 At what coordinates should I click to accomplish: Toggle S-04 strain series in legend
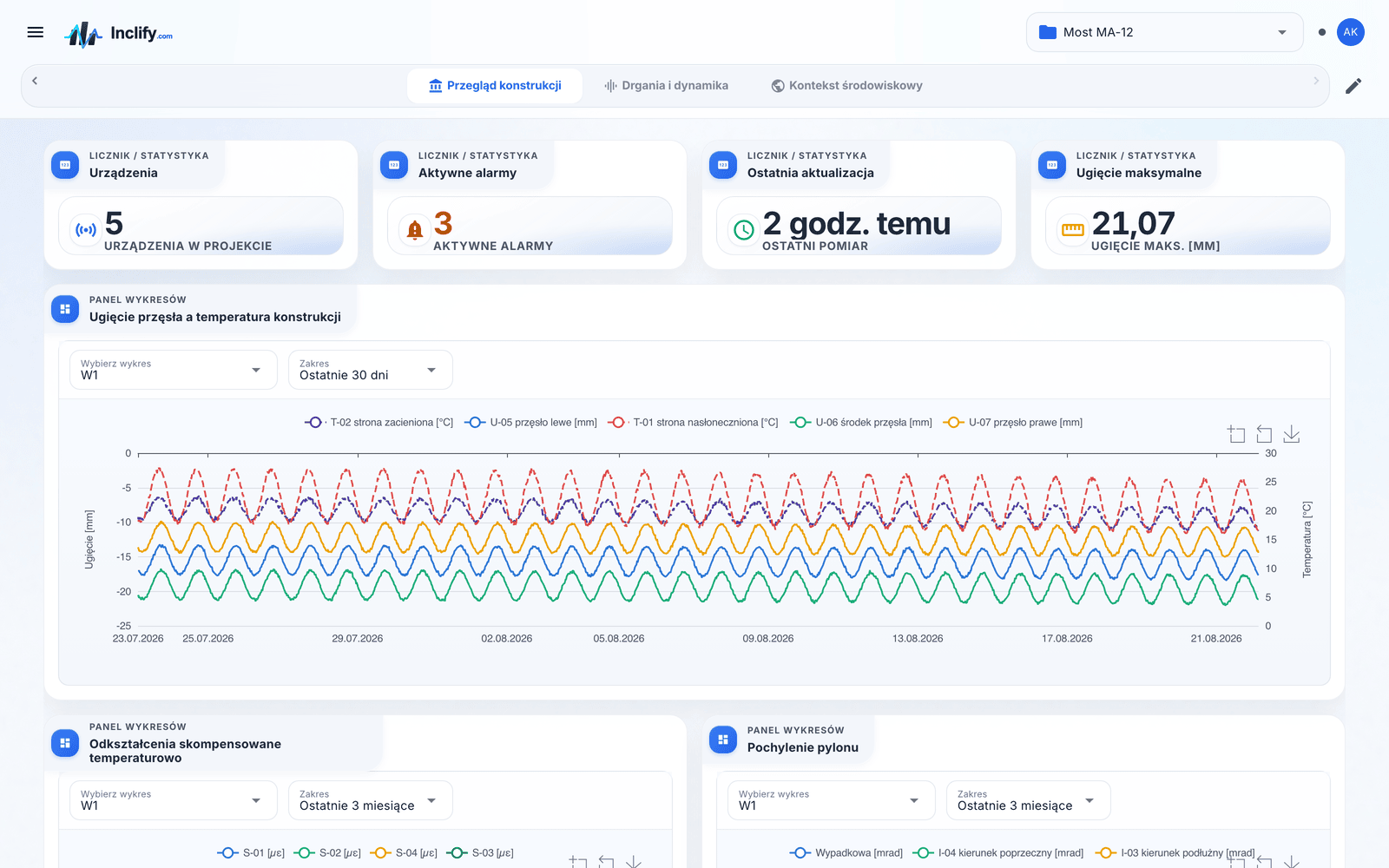(404, 853)
